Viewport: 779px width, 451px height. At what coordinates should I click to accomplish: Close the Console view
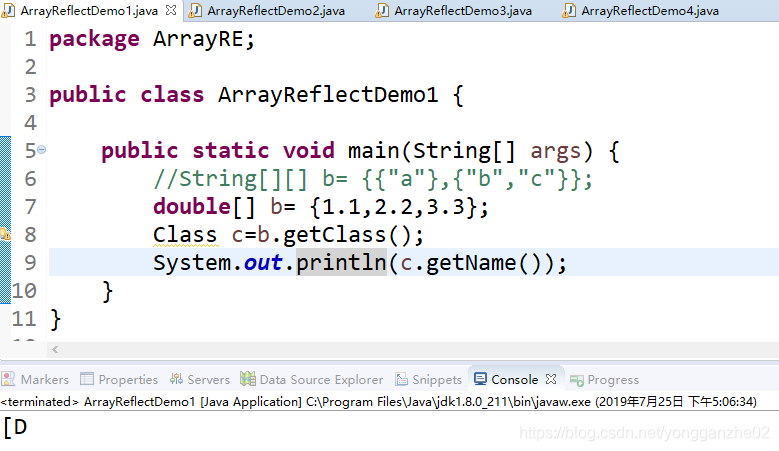point(551,379)
